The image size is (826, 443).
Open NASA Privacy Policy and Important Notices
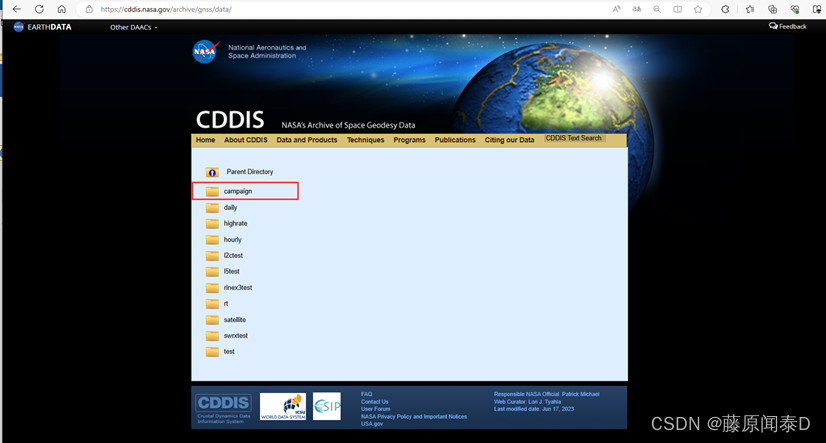click(x=414, y=416)
